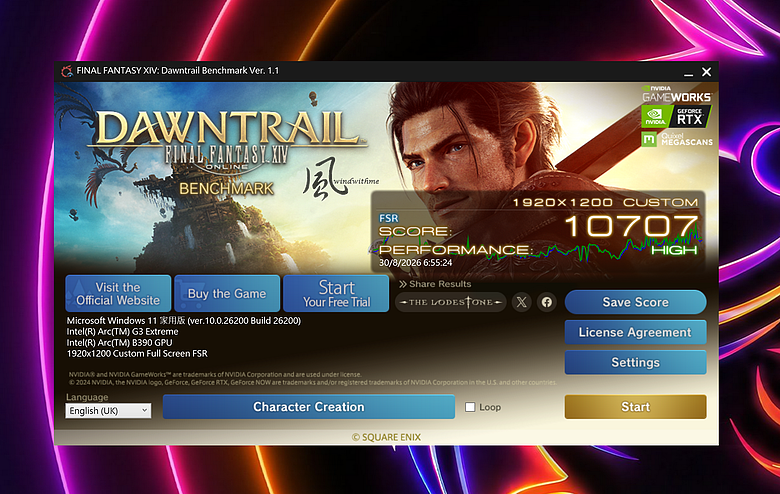This screenshot has width=780, height=494.
Task: Click 1920x1200 Custom Full Screen FSR line
Action: click(x=137, y=353)
